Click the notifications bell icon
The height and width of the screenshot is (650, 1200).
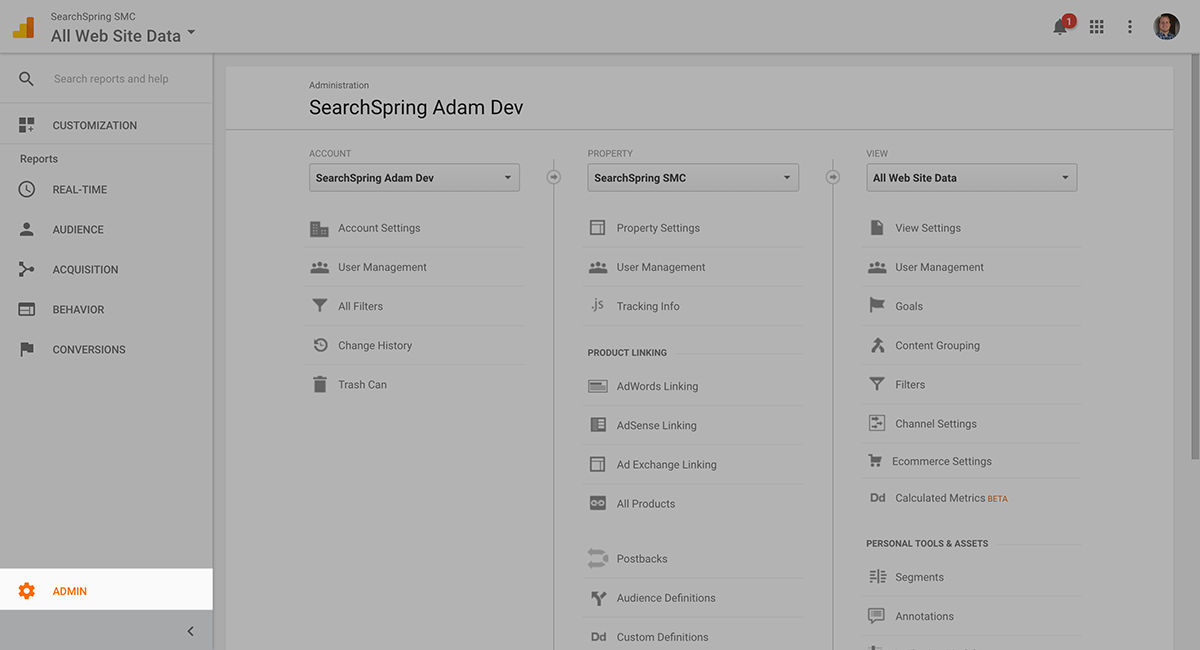pyautogui.click(x=1060, y=27)
